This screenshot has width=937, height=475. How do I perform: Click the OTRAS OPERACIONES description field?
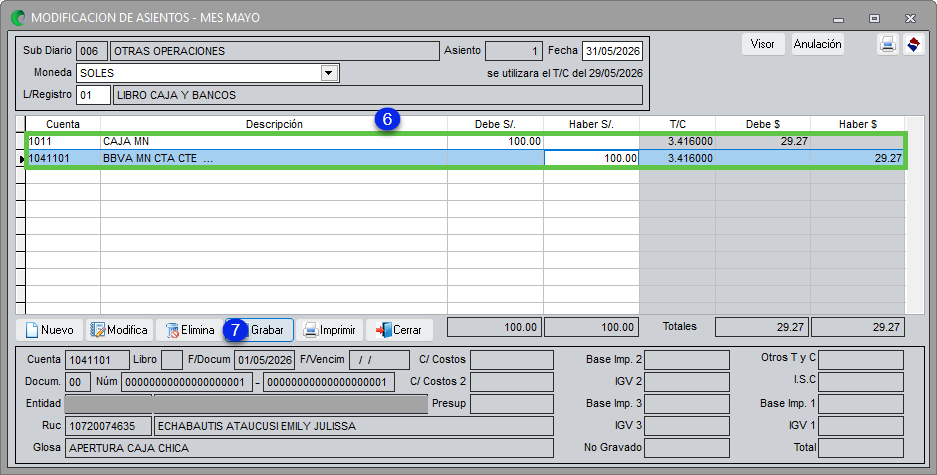(x=275, y=51)
